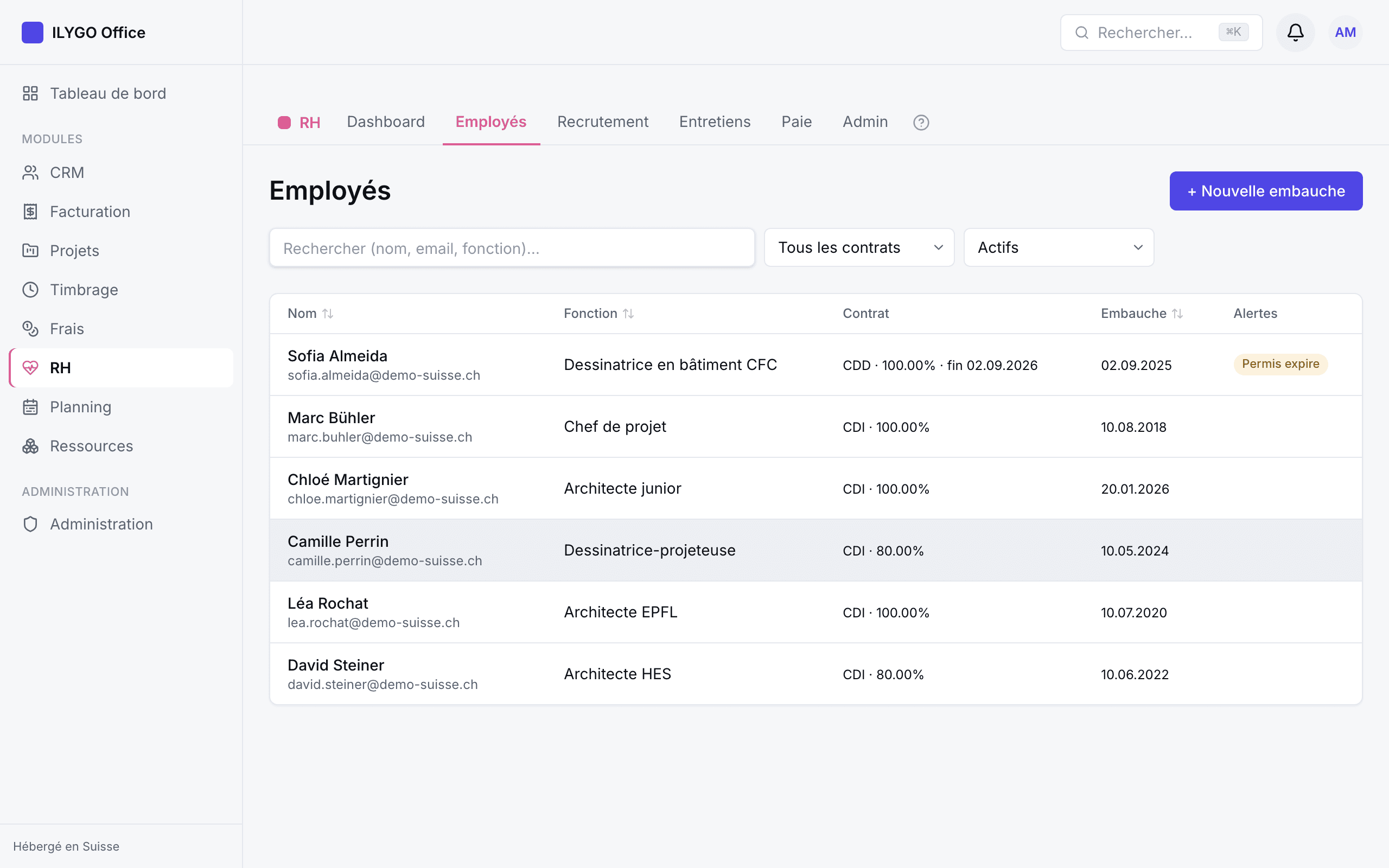Viewport: 1389px width, 868px height.
Task: Open the AM user avatar
Action: pyautogui.click(x=1346, y=33)
